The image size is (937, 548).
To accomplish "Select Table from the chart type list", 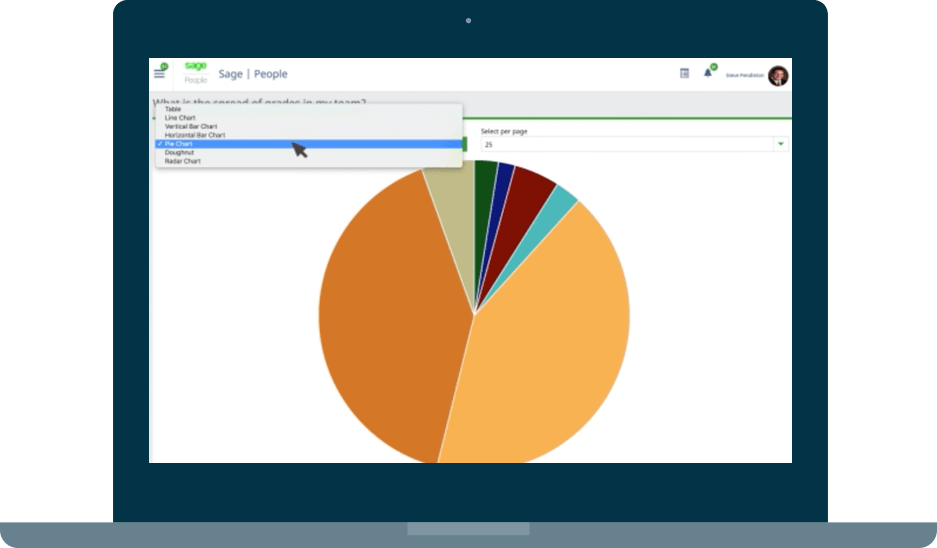I will (309, 109).
